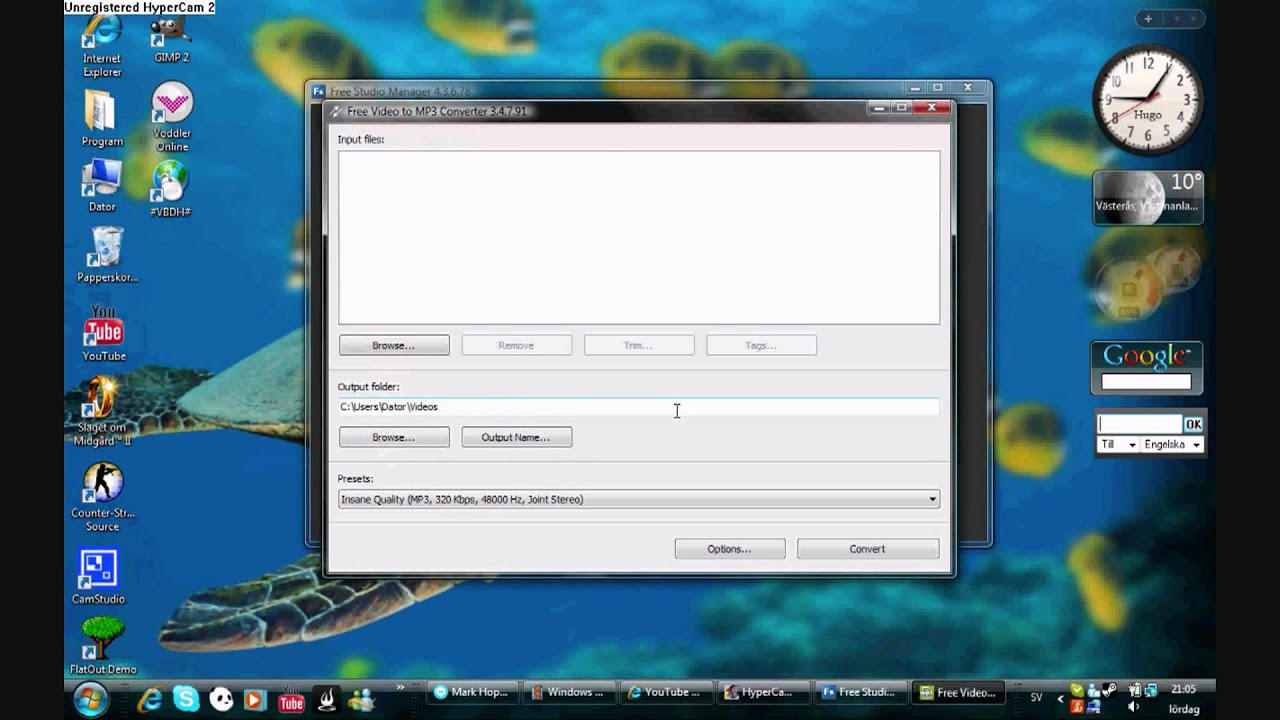Image resolution: width=1280 pixels, height=720 pixels.
Task: Click the clock sidebar gadget
Action: 1147,101
